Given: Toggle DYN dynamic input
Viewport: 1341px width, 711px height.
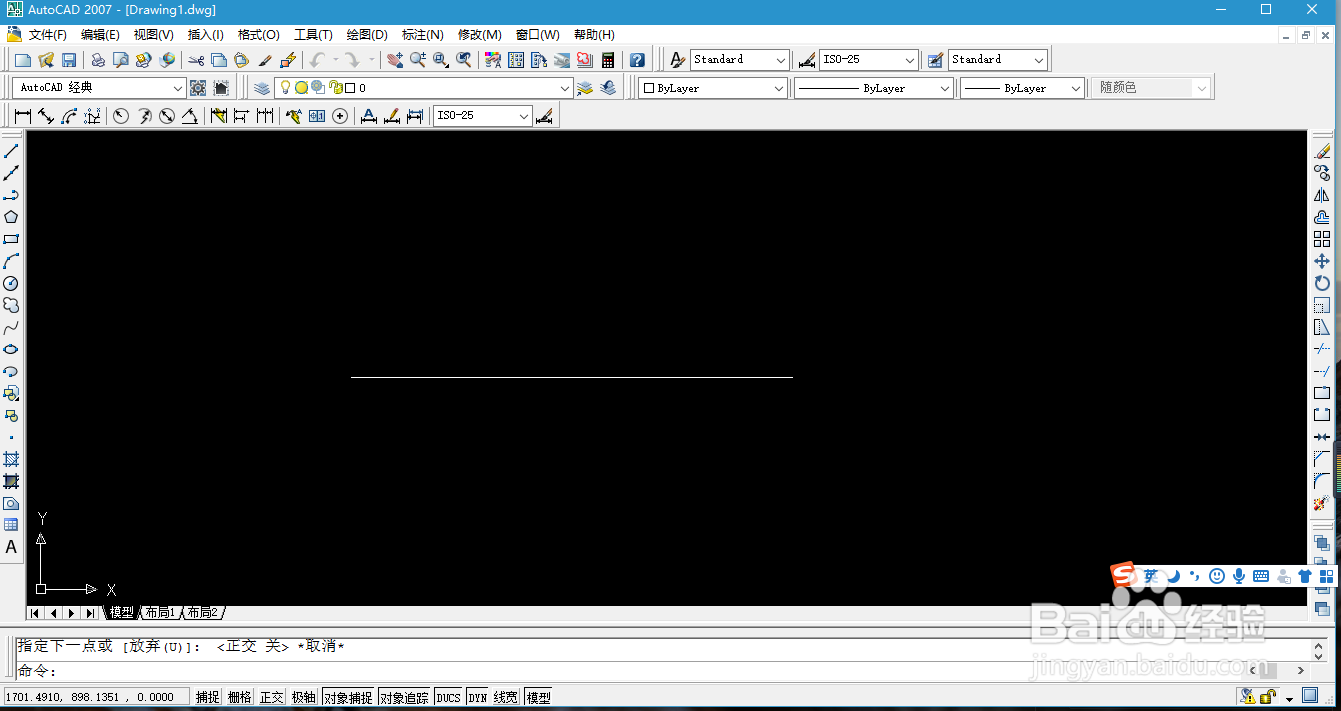Looking at the screenshot, I should click(x=478, y=697).
